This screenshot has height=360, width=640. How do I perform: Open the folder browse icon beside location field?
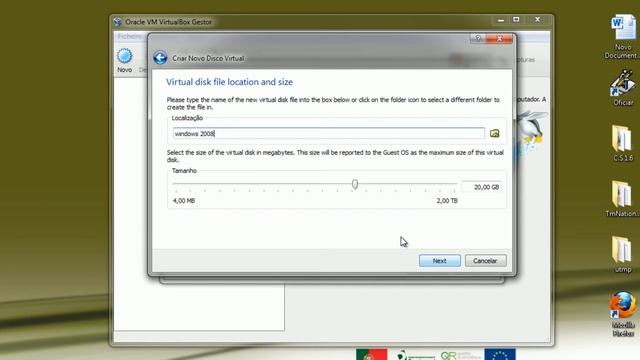494,133
